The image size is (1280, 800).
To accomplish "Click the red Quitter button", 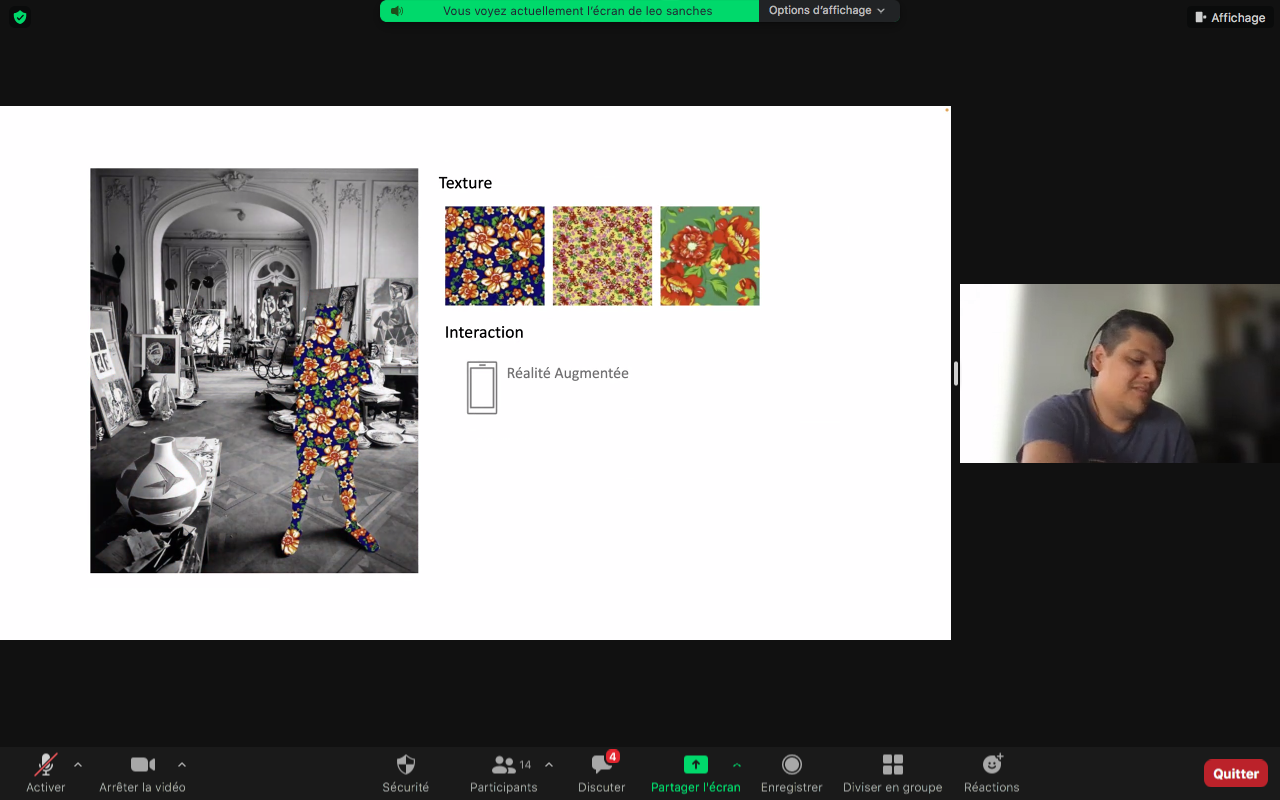I will click(1235, 773).
